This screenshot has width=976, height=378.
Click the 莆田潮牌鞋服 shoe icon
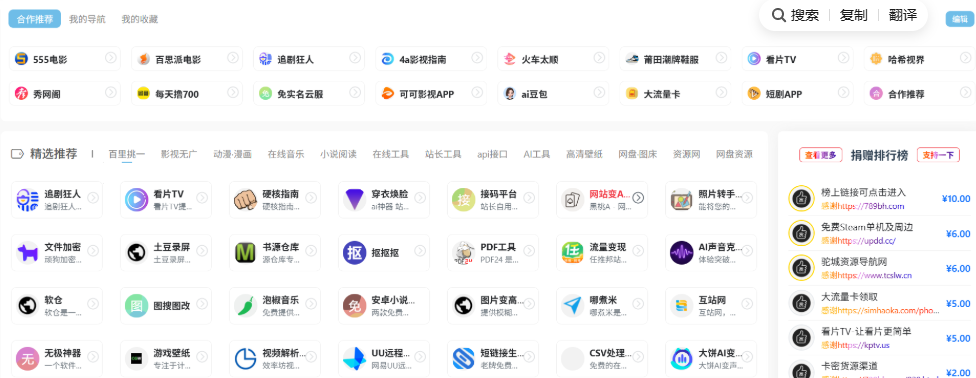632,59
